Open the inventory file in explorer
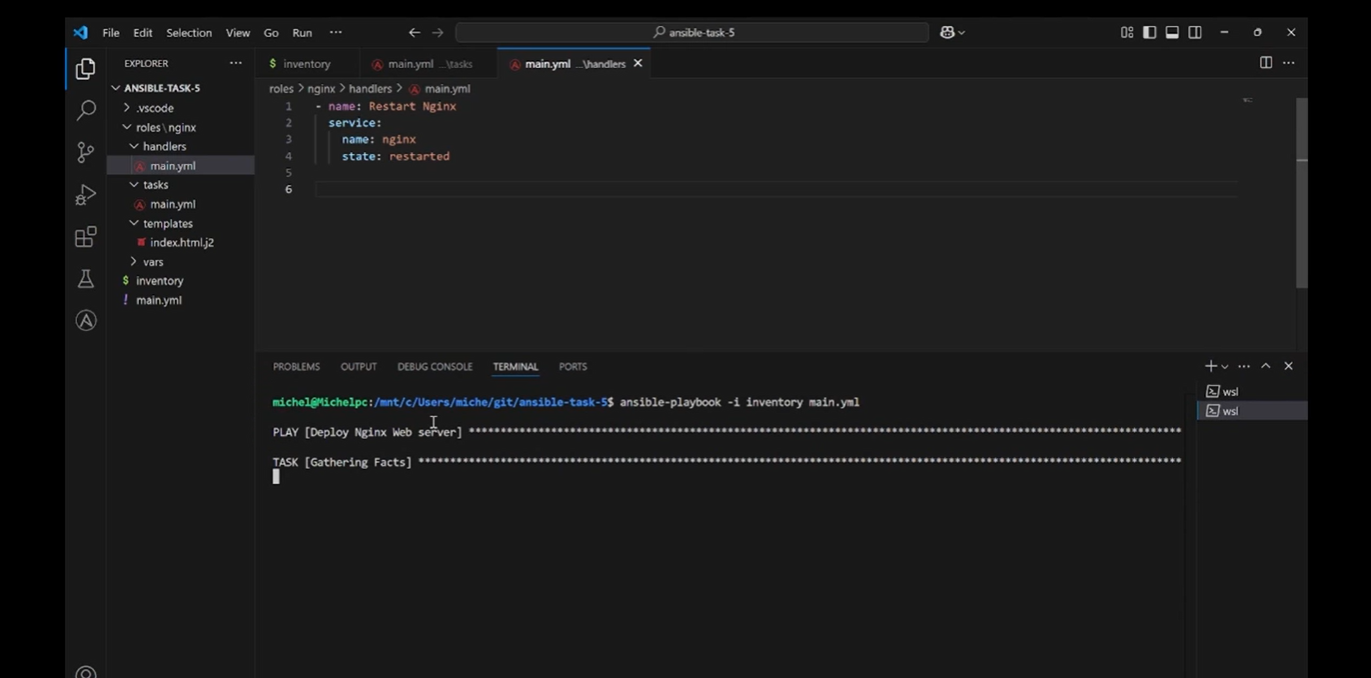Viewport: 1371px width, 678px height. (x=181, y=281)
